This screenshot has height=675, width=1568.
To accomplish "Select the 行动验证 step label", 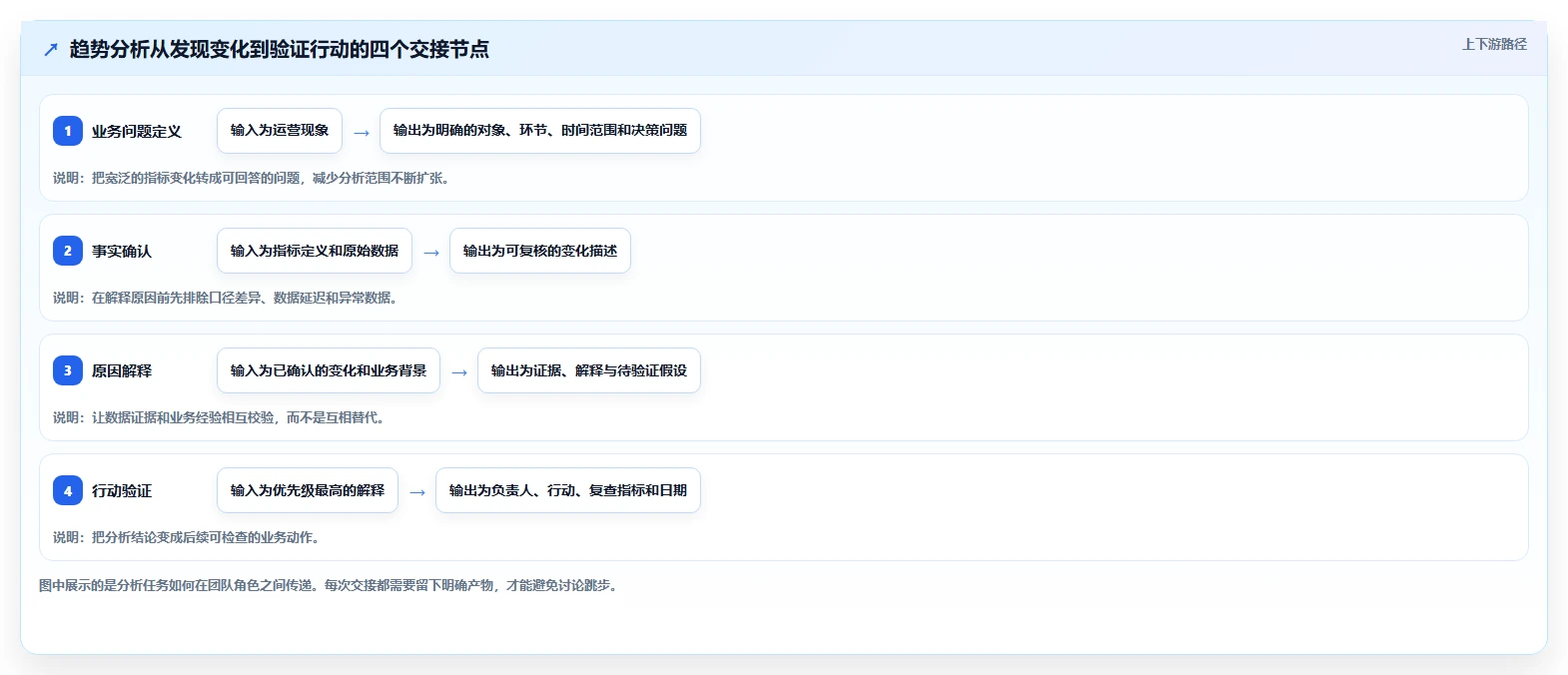I will pos(122,490).
